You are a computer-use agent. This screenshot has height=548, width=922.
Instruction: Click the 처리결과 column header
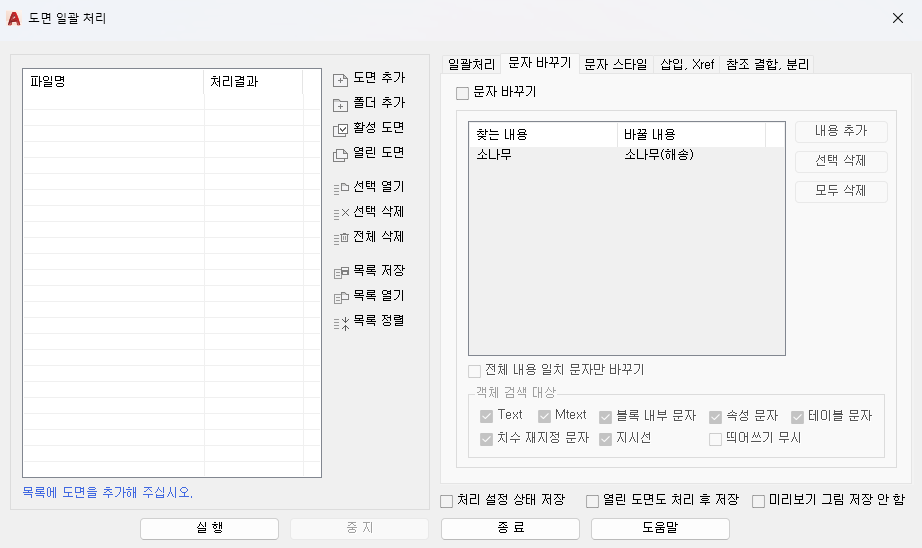(x=253, y=82)
